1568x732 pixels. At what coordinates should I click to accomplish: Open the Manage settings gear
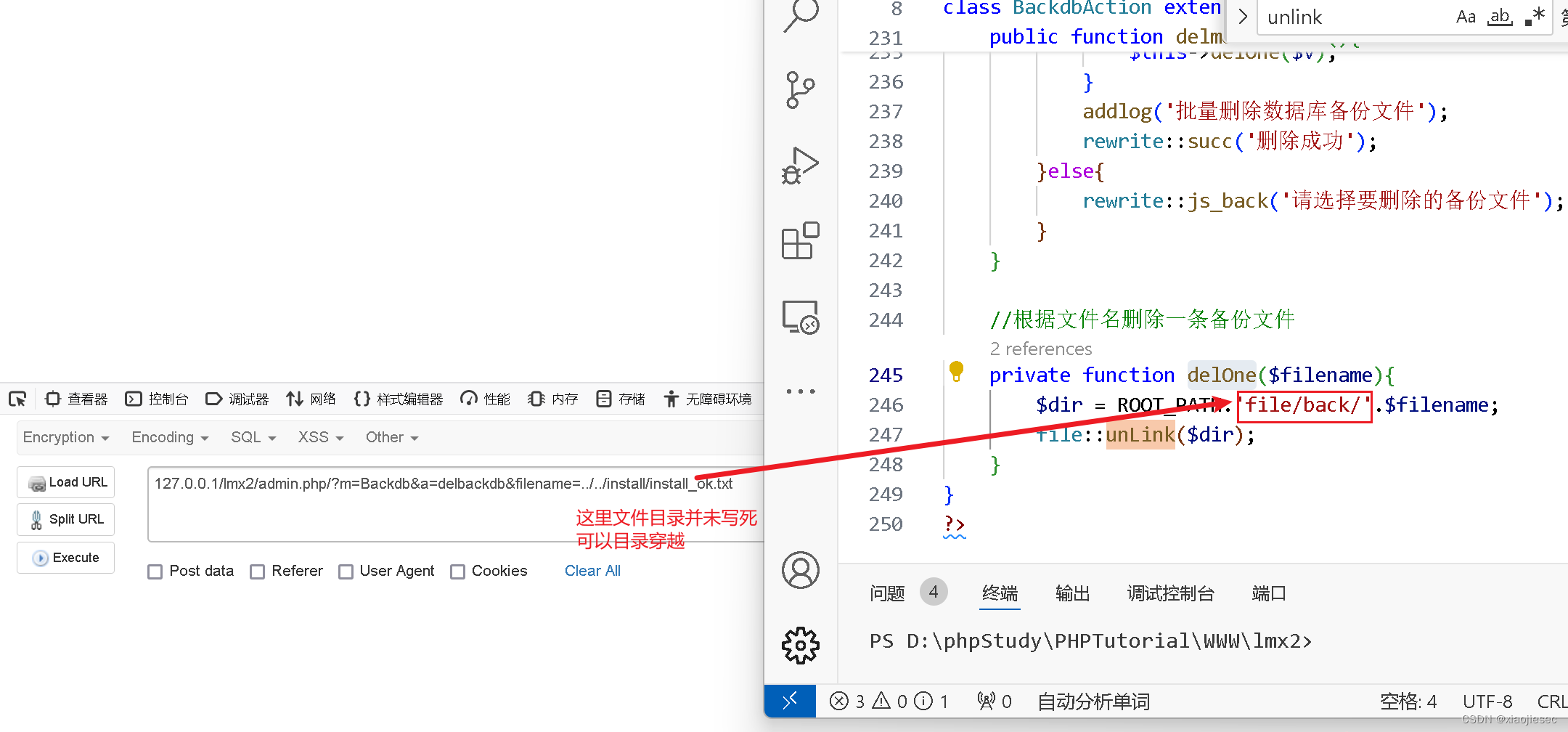click(799, 645)
